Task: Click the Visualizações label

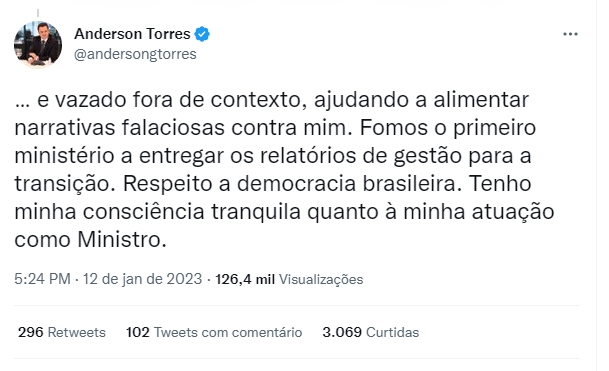Action: pos(321,280)
